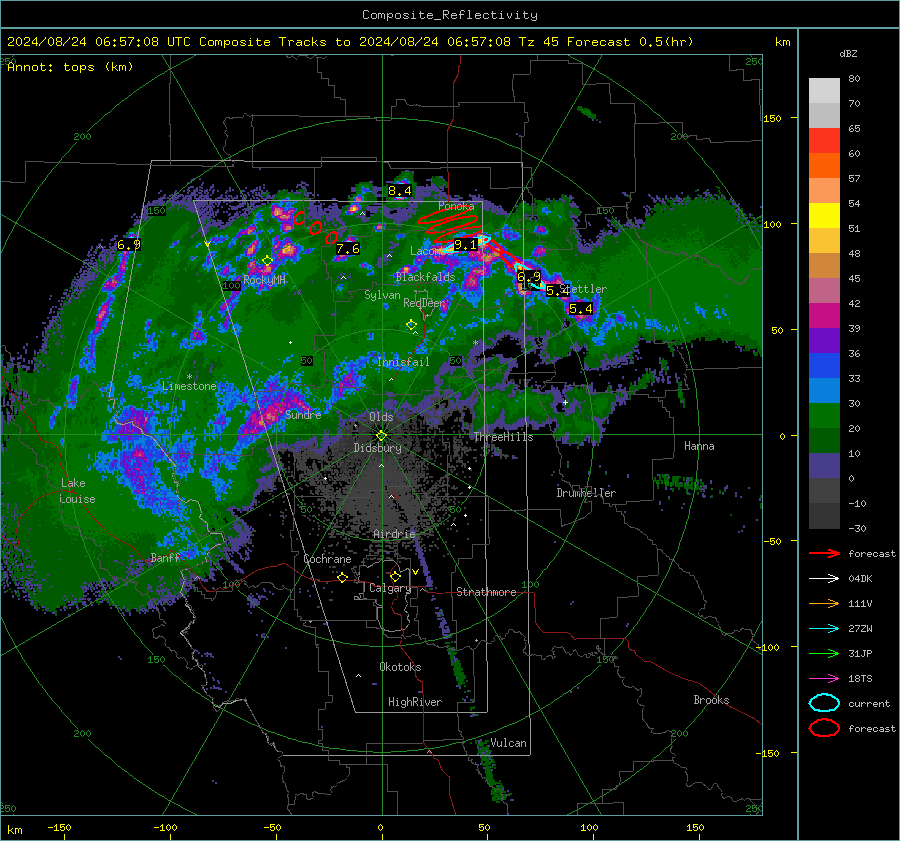
Task: Select the 51 dBZ yellow color swatch
Action: 824,215
